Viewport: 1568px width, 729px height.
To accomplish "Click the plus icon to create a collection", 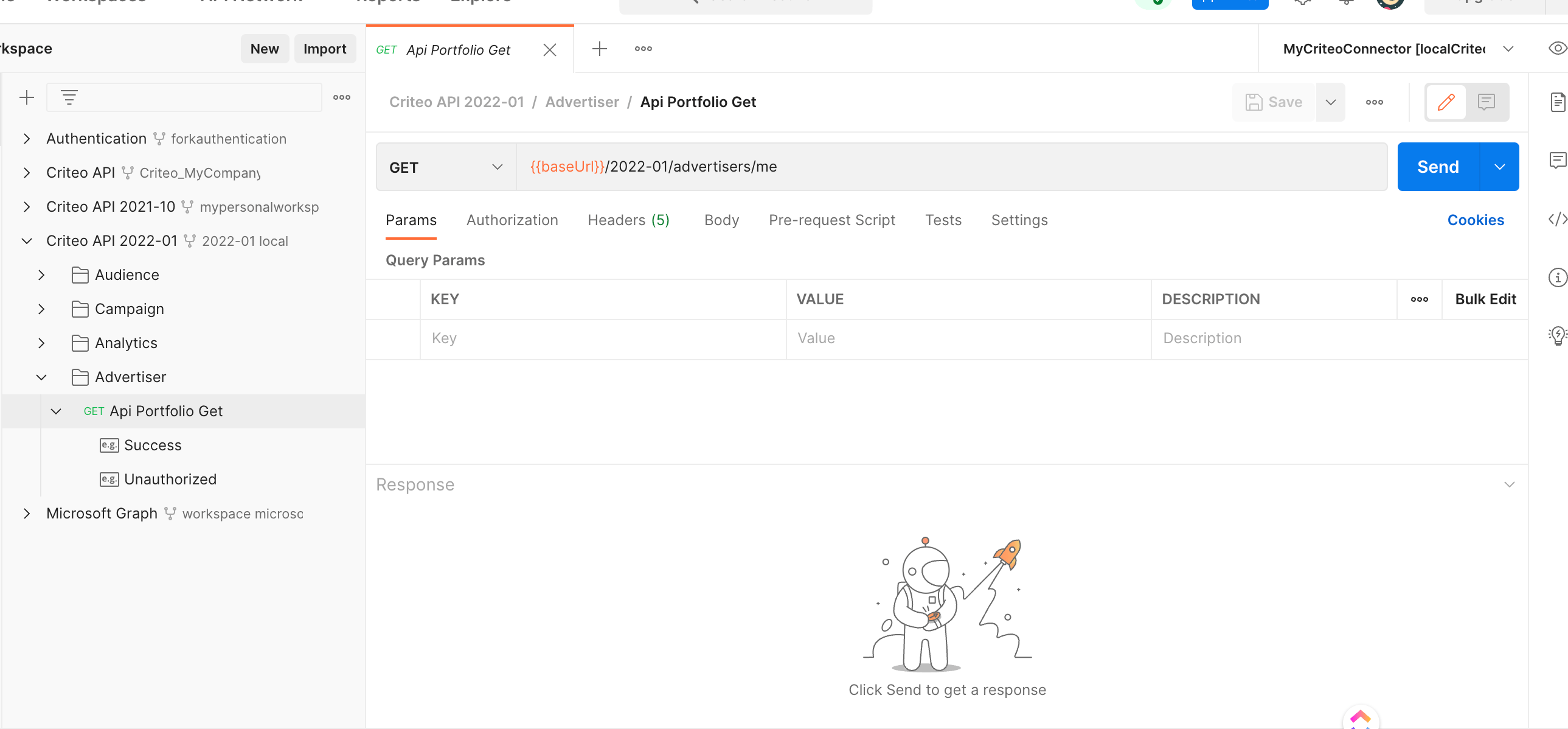I will click(26, 97).
